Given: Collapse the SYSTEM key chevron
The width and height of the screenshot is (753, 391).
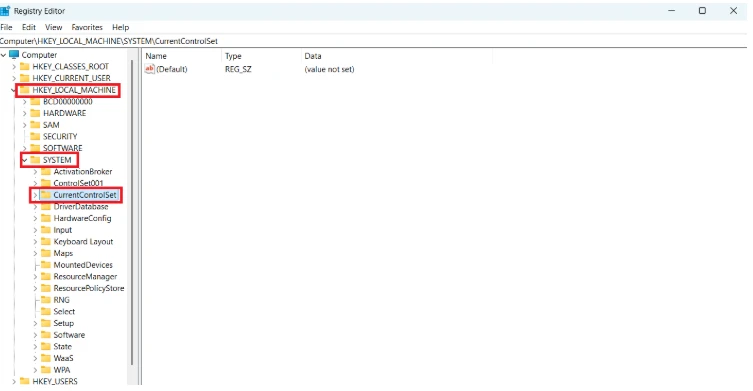Looking at the screenshot, I should click(24, 160).
